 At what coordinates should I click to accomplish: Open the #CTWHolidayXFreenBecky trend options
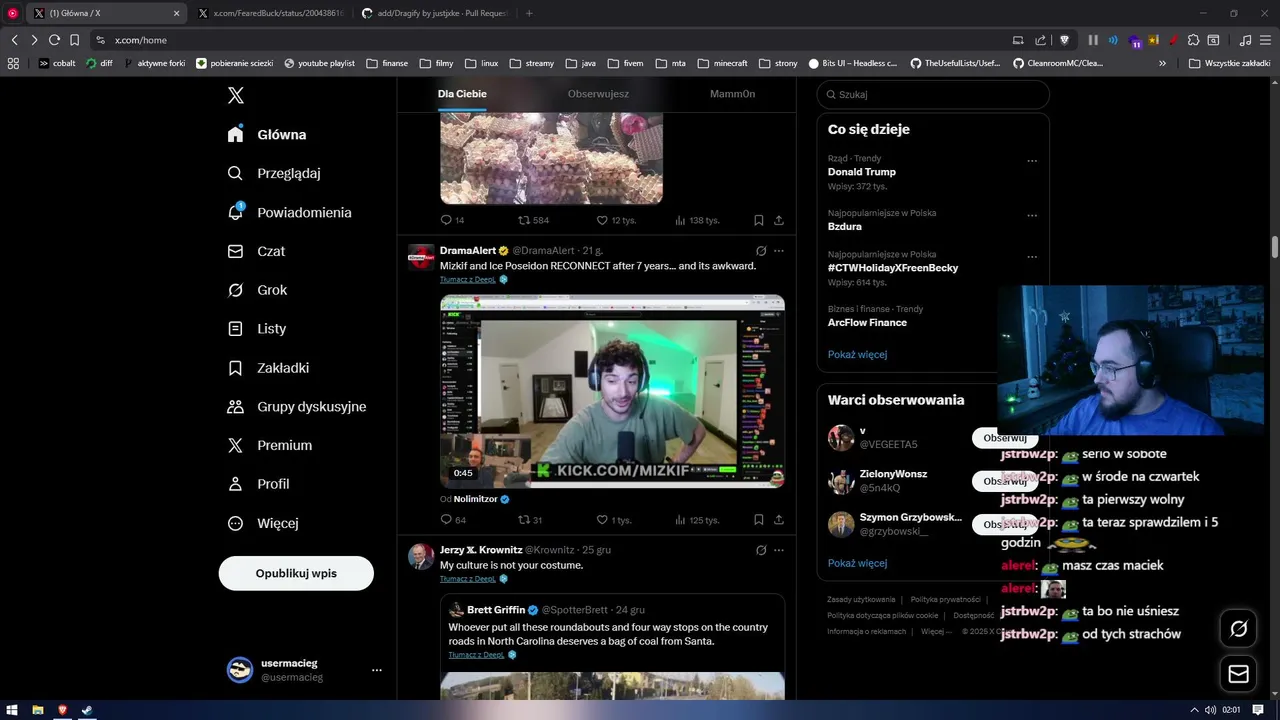(x=1032, y=257)
